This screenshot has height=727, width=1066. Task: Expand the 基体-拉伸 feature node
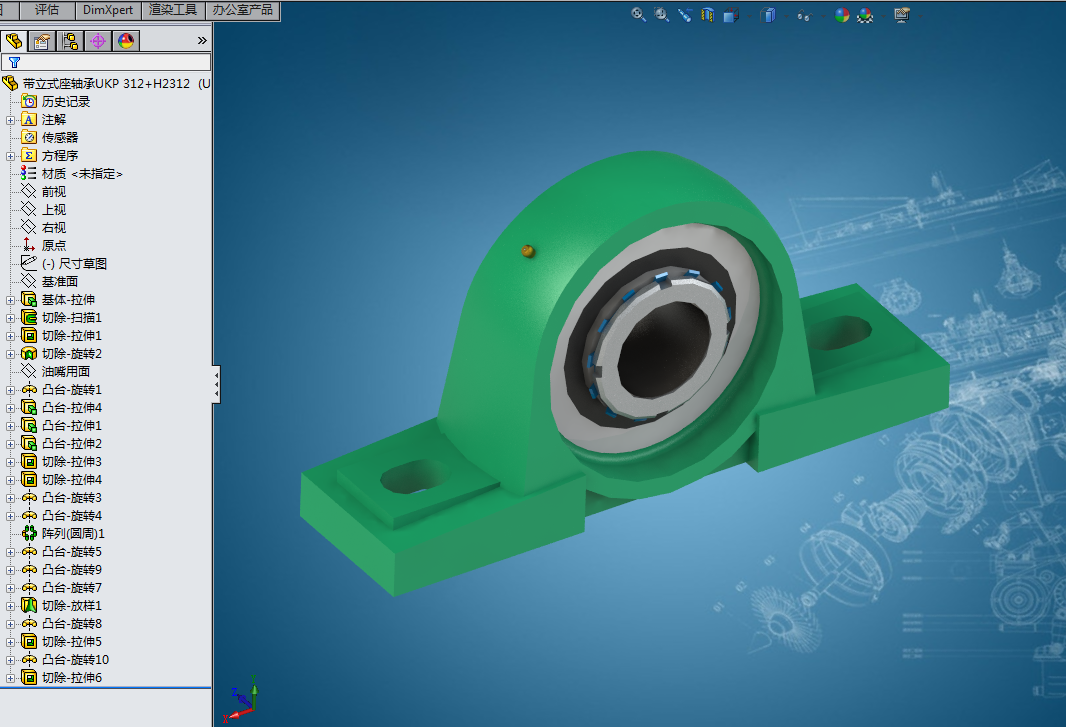pos(10,300)
